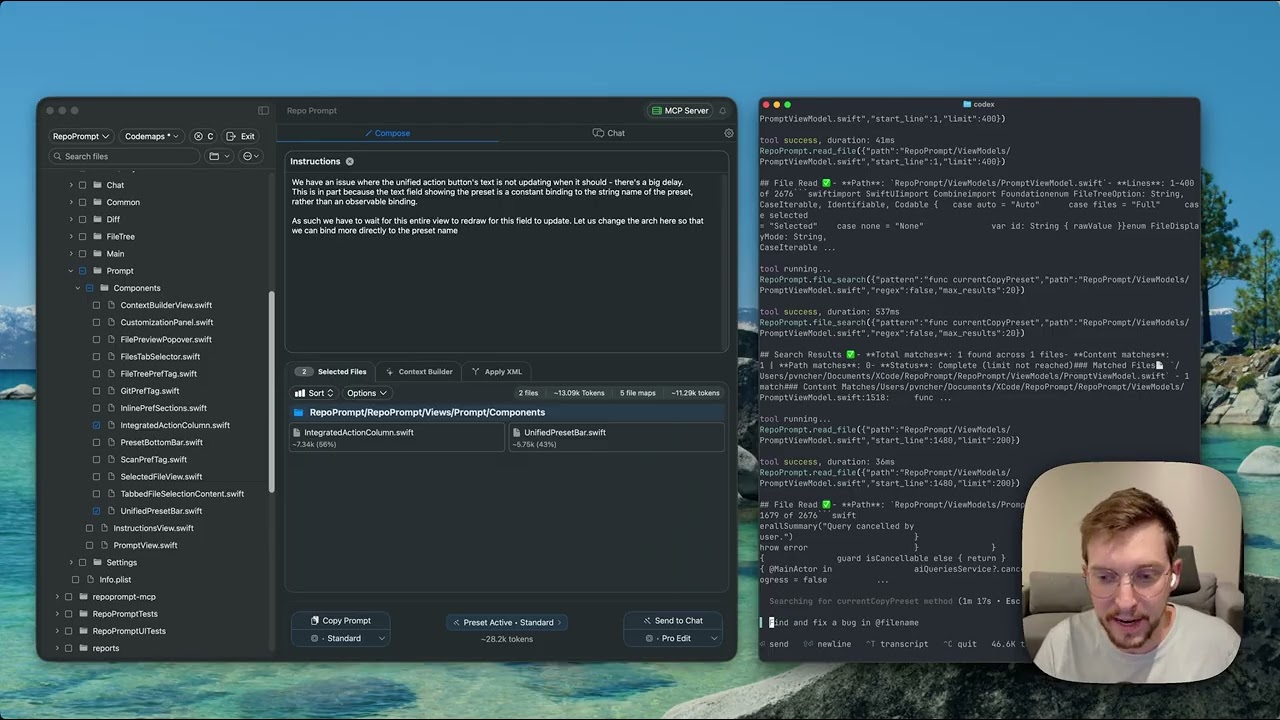Toggle the sidebar panel icon in Repo Prompt
Screen dimensions: 1280x720
coord(263,110)
